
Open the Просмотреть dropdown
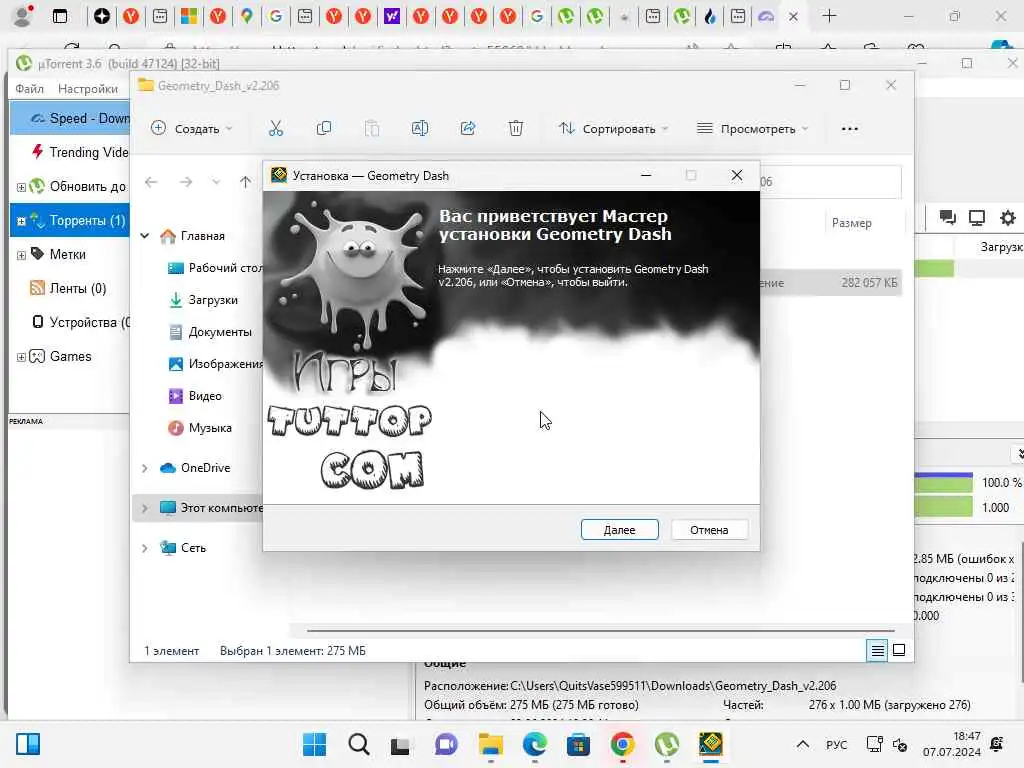coord(752,129)
